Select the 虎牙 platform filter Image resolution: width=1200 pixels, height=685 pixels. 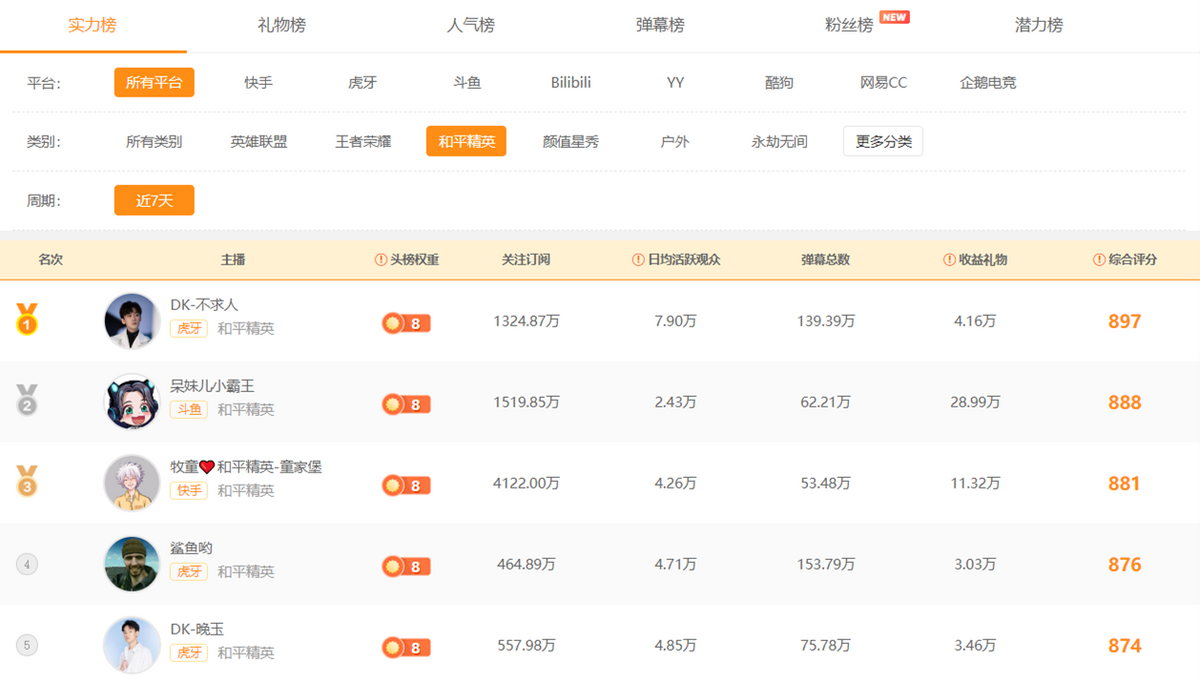[362, 82]
